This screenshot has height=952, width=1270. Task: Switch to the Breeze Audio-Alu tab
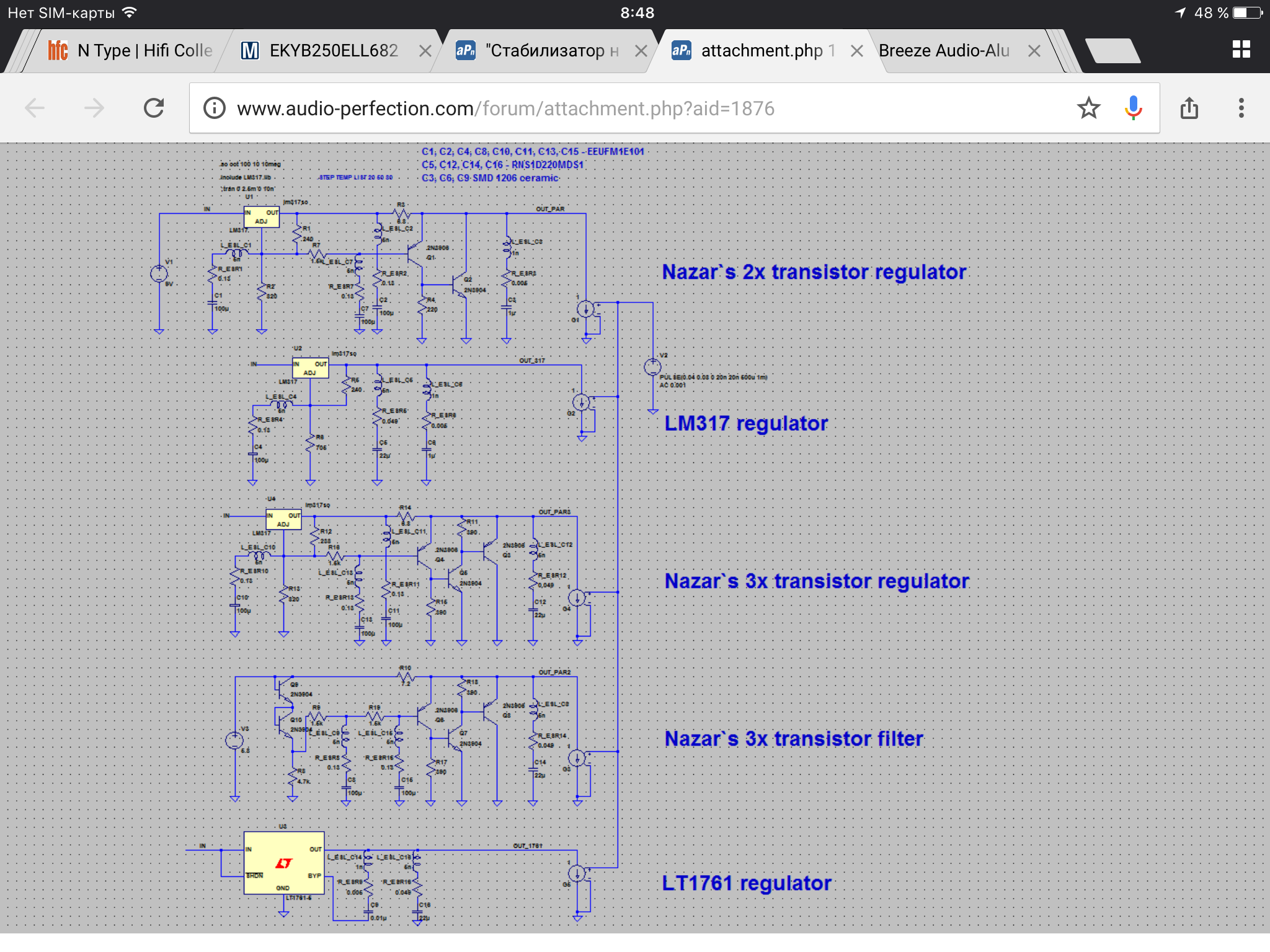click(x=943, y=51)
